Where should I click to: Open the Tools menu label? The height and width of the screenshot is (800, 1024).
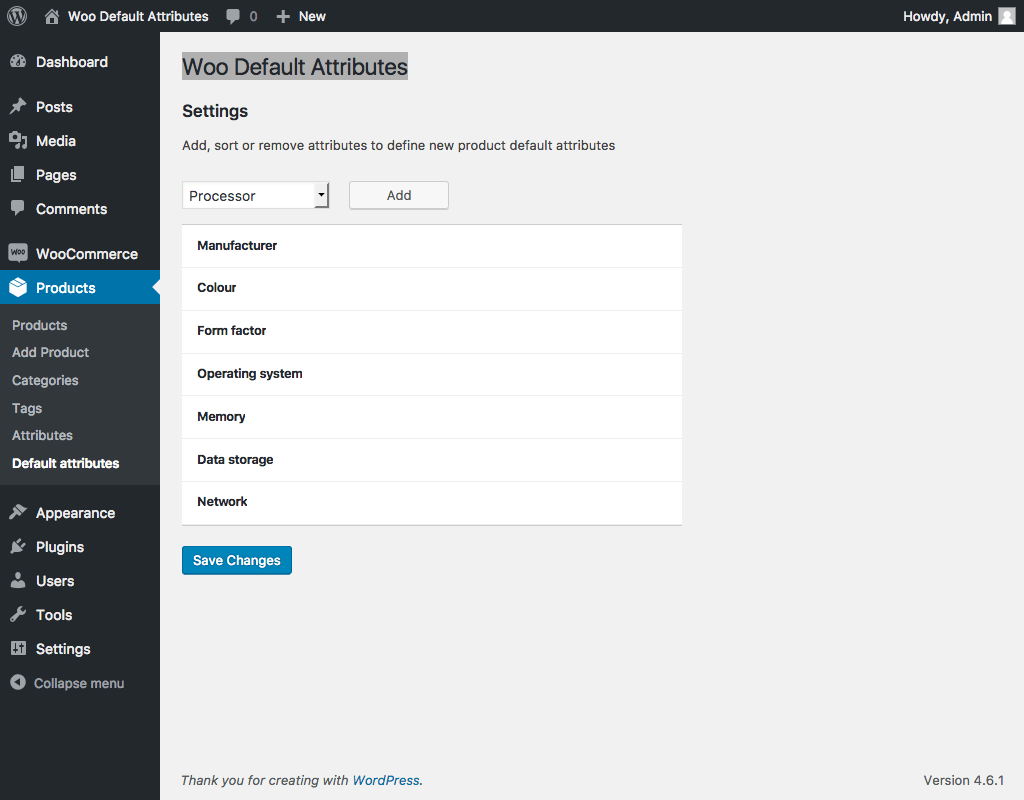click(x=54, y=615)
